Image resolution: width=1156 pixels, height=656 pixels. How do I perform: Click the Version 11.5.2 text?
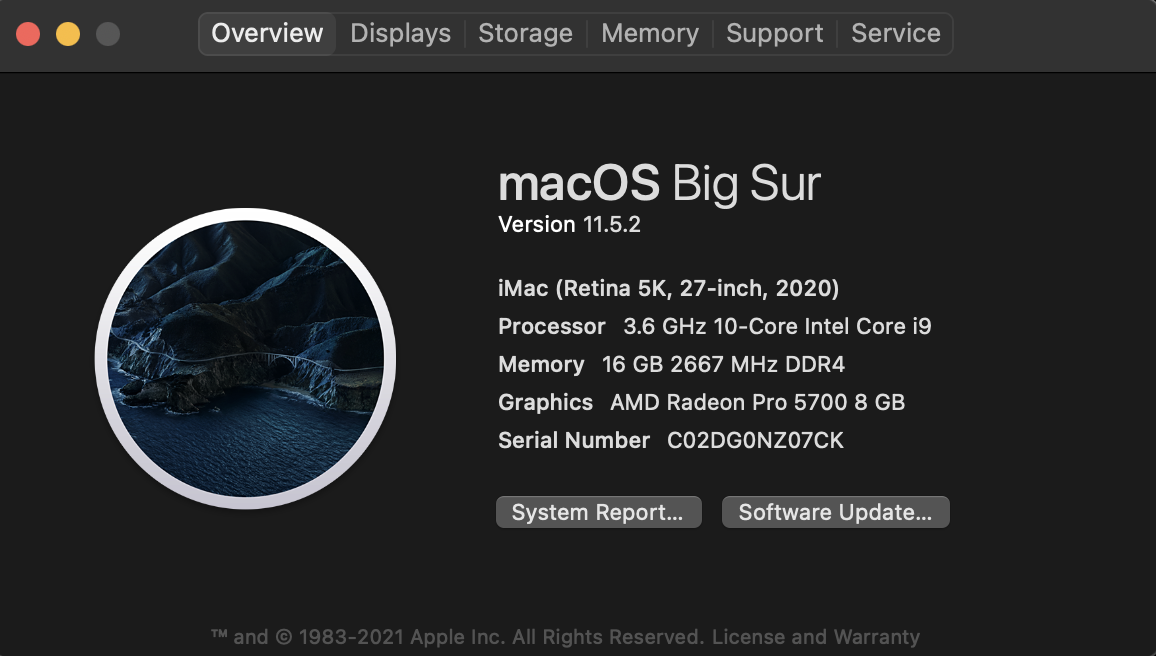tap(569, 225)
